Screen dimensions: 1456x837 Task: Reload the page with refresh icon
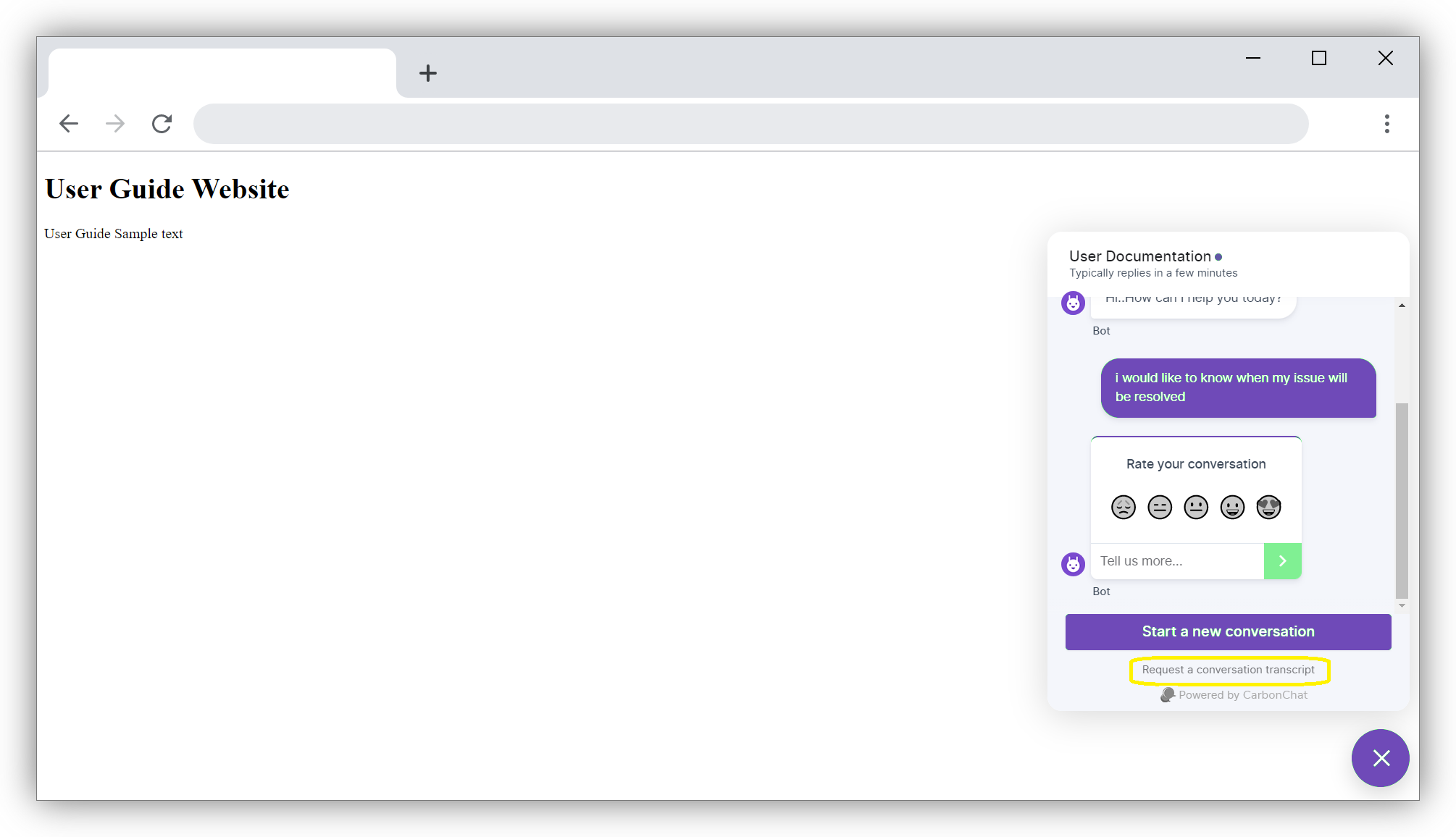pos(162,124)
